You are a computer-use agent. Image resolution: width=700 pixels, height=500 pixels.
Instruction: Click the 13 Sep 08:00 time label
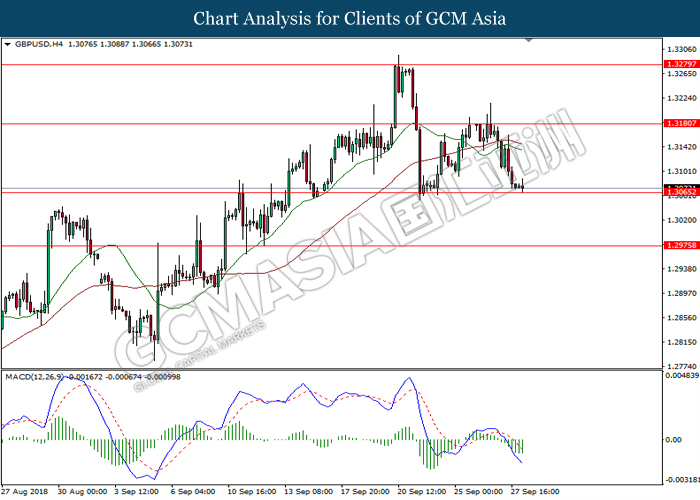(308, 492)
